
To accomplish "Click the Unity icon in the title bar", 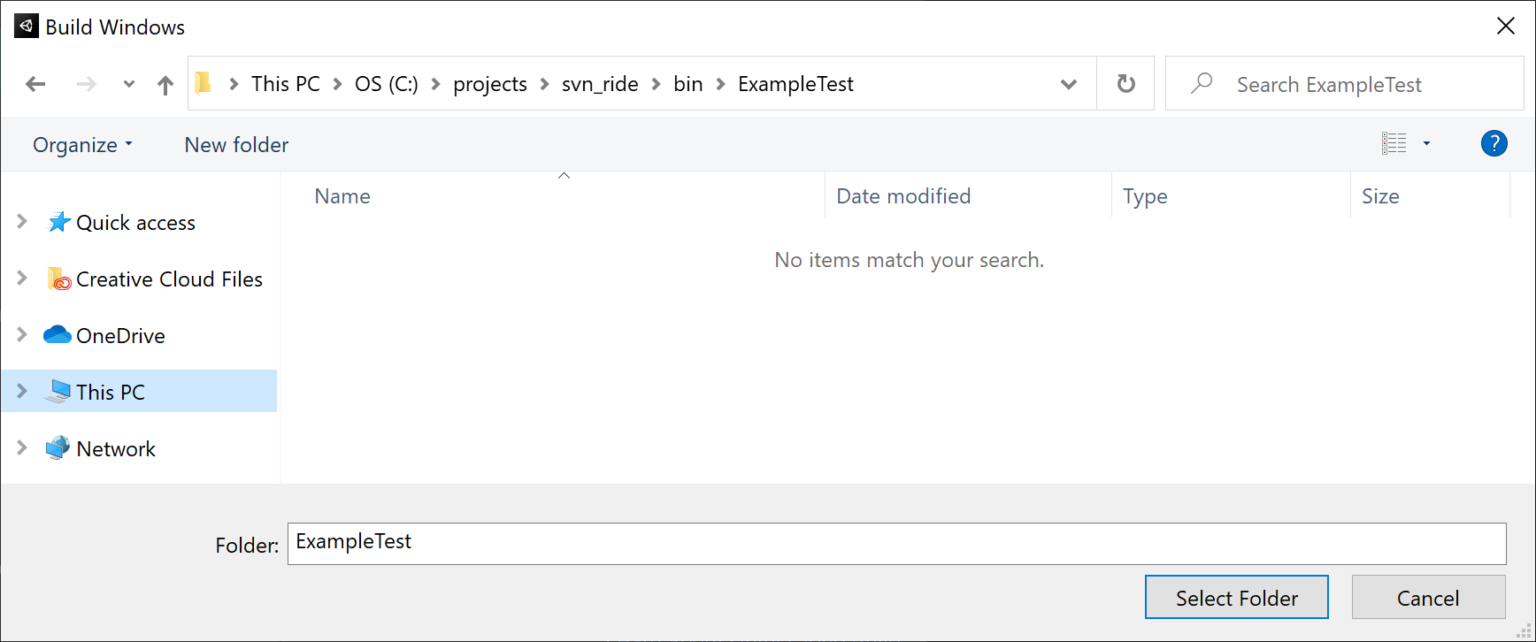I will 25,25.
